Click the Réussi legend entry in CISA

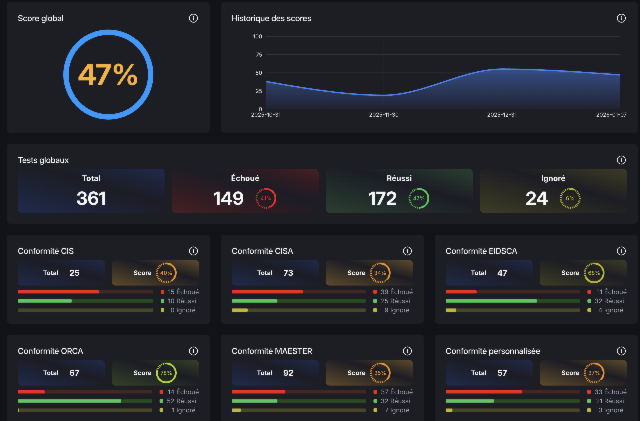coord(392,301)
